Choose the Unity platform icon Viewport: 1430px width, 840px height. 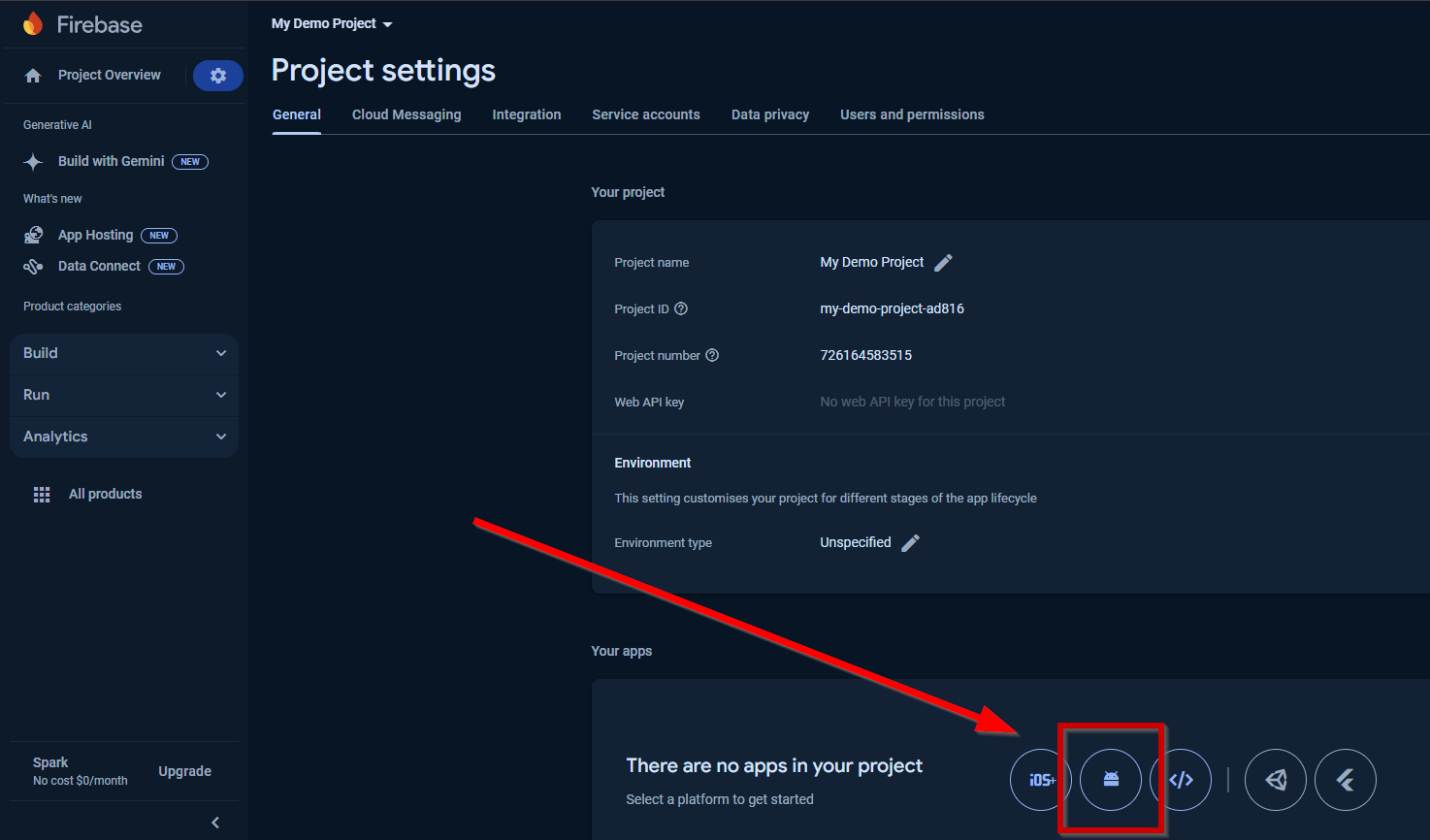click(1276, 780)
